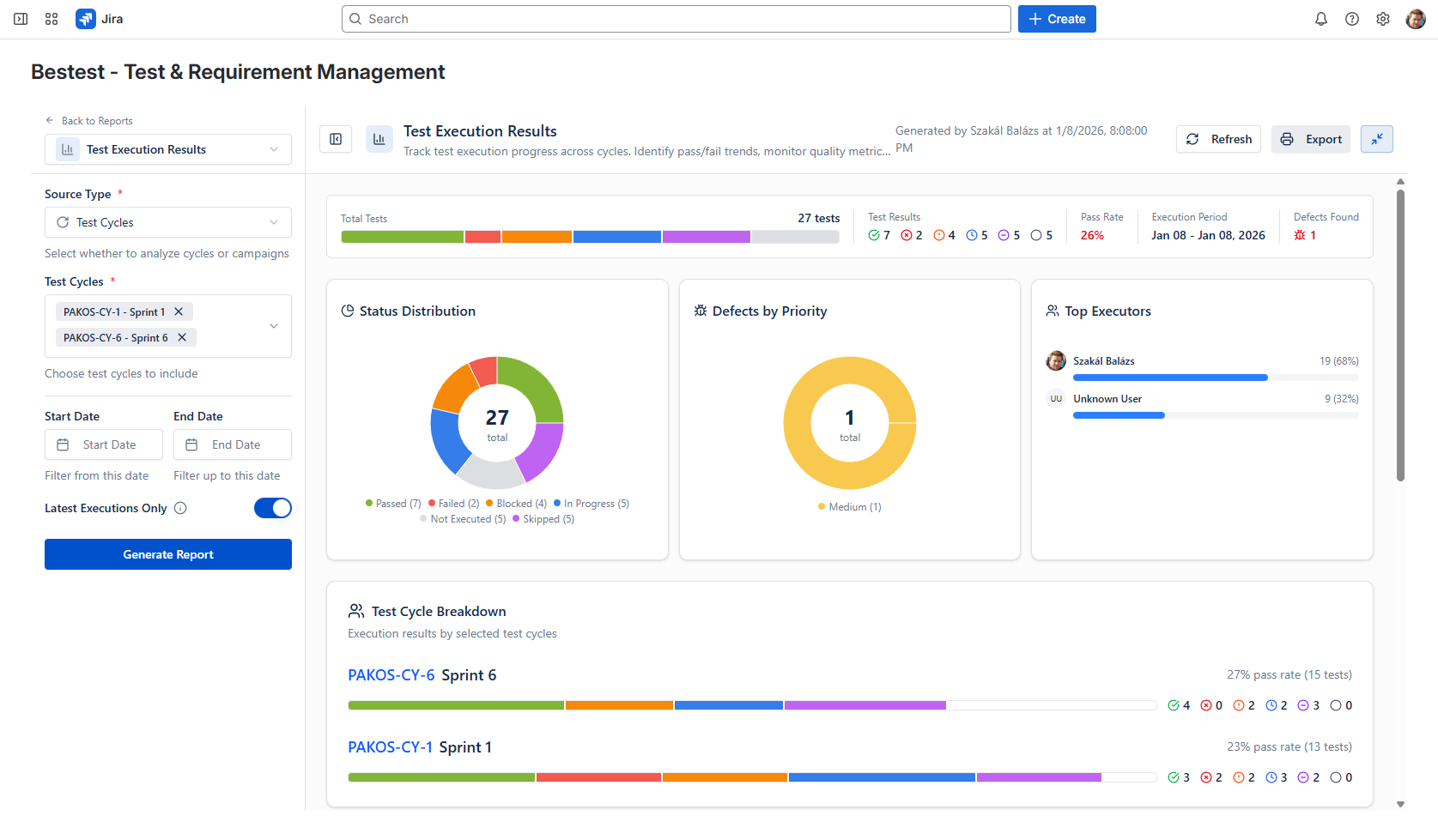This screenshot has width=1438, height=840.
Task: Refresh the Test Execution Results report
Action: [1218, 138]
